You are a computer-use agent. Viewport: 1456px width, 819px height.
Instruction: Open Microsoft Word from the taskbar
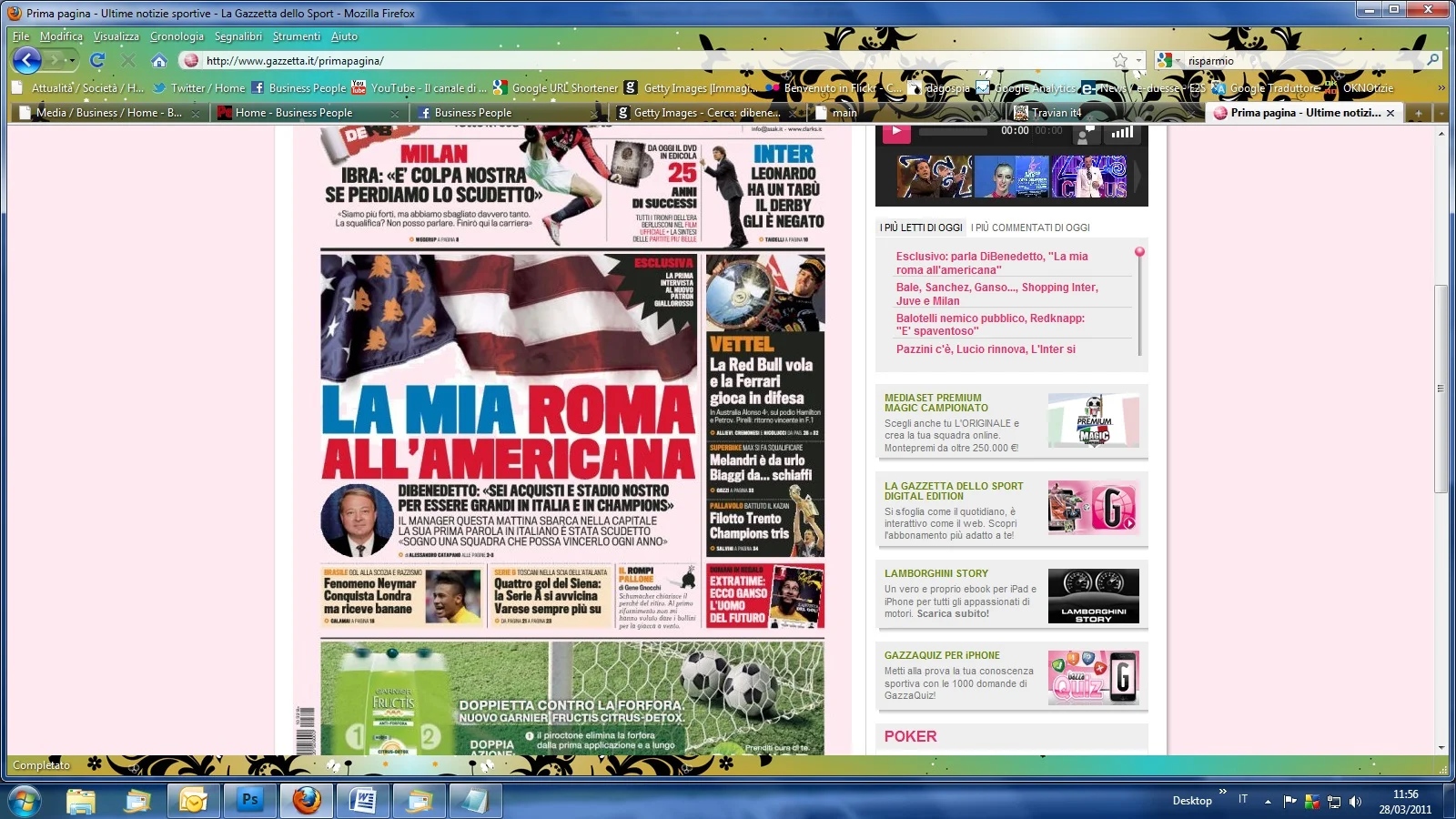[x=363, y=800]
